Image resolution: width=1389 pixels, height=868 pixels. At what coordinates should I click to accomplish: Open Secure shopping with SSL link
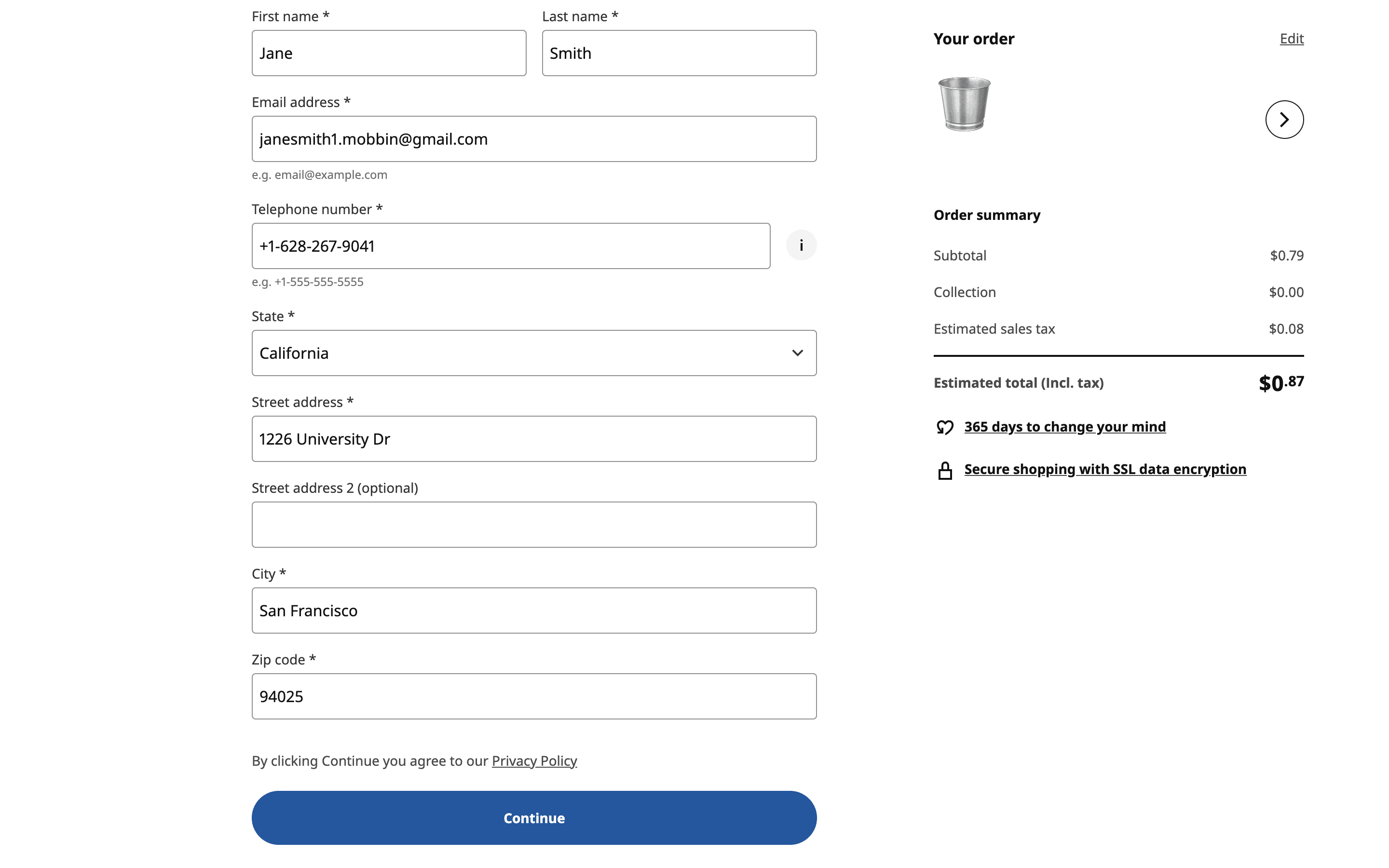click(x=1105, y=469)
